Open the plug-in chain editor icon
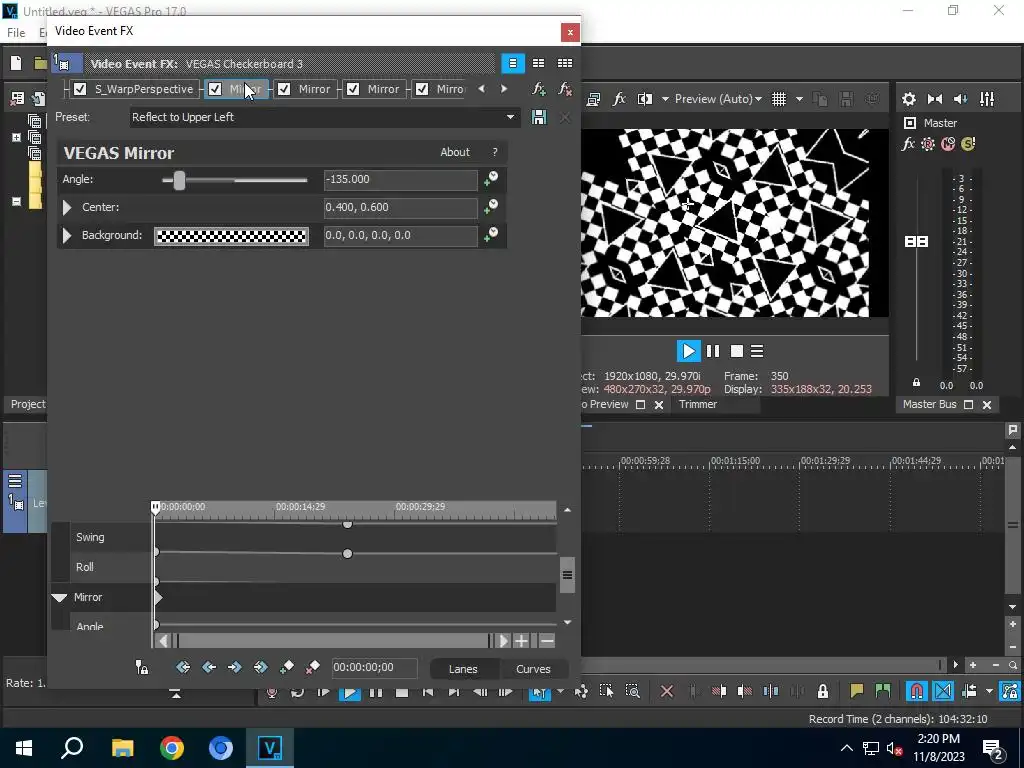The image size is (1024, 768). (x=539, y=89)
